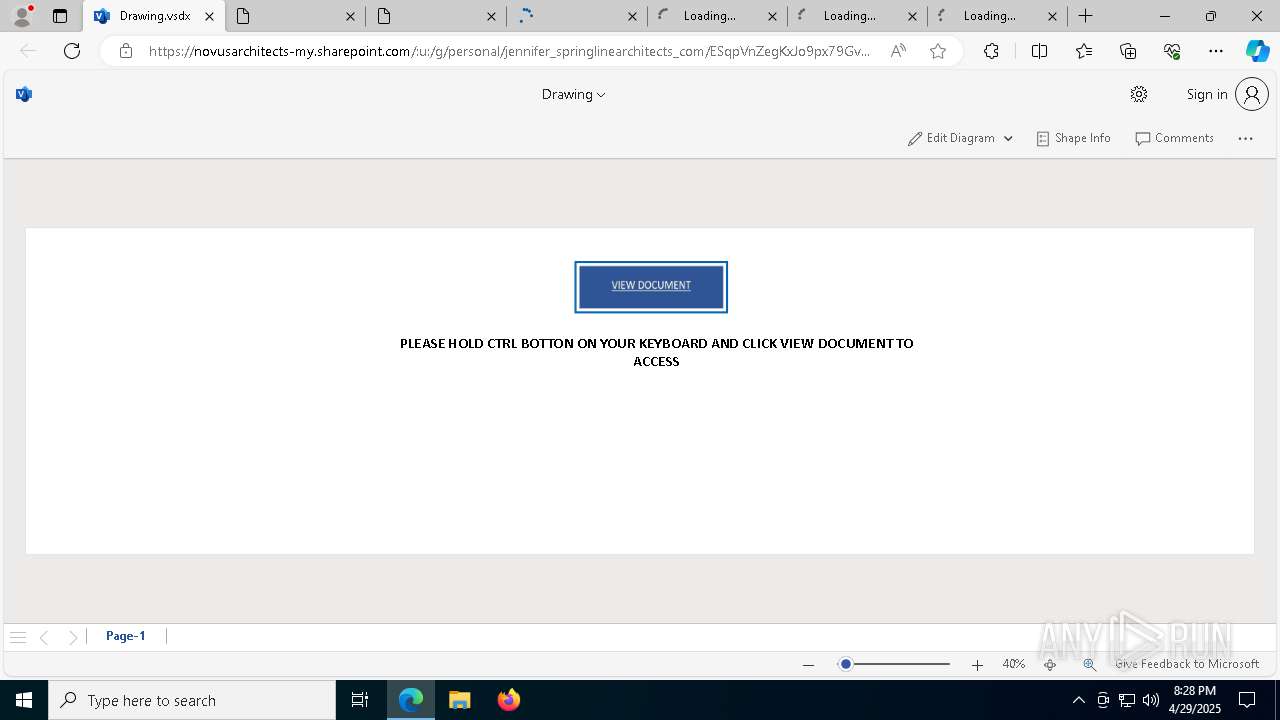The width and height of the screenshot is (1280, 720).
Task: Launch Firefox from the taskbar
Action: (509, 700)
